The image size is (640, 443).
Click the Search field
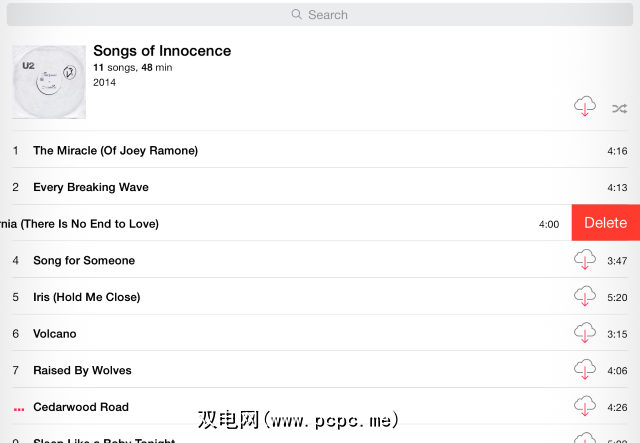point(320,15)
